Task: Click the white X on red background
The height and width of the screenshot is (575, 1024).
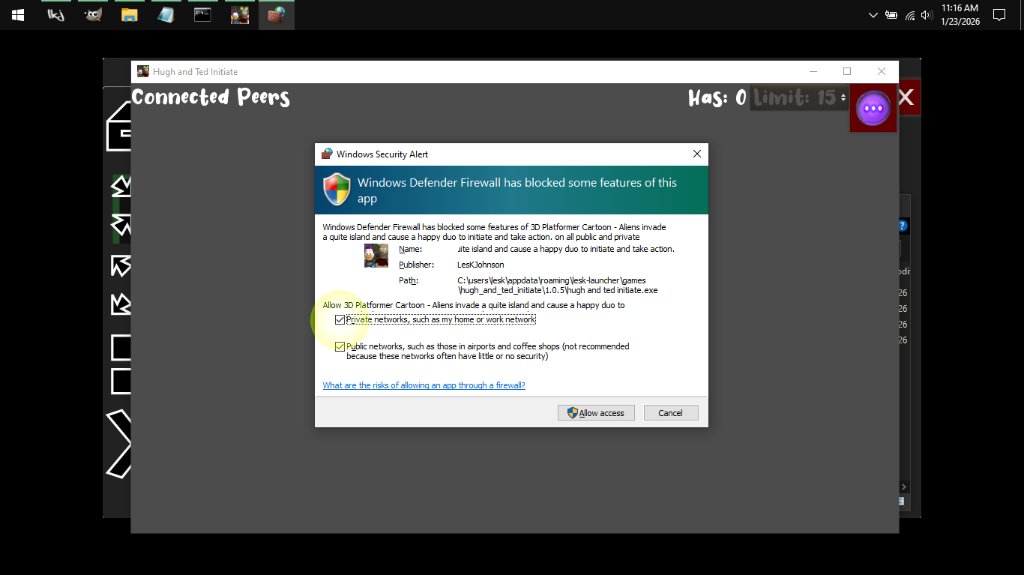Action: click(x=906, y=97)
